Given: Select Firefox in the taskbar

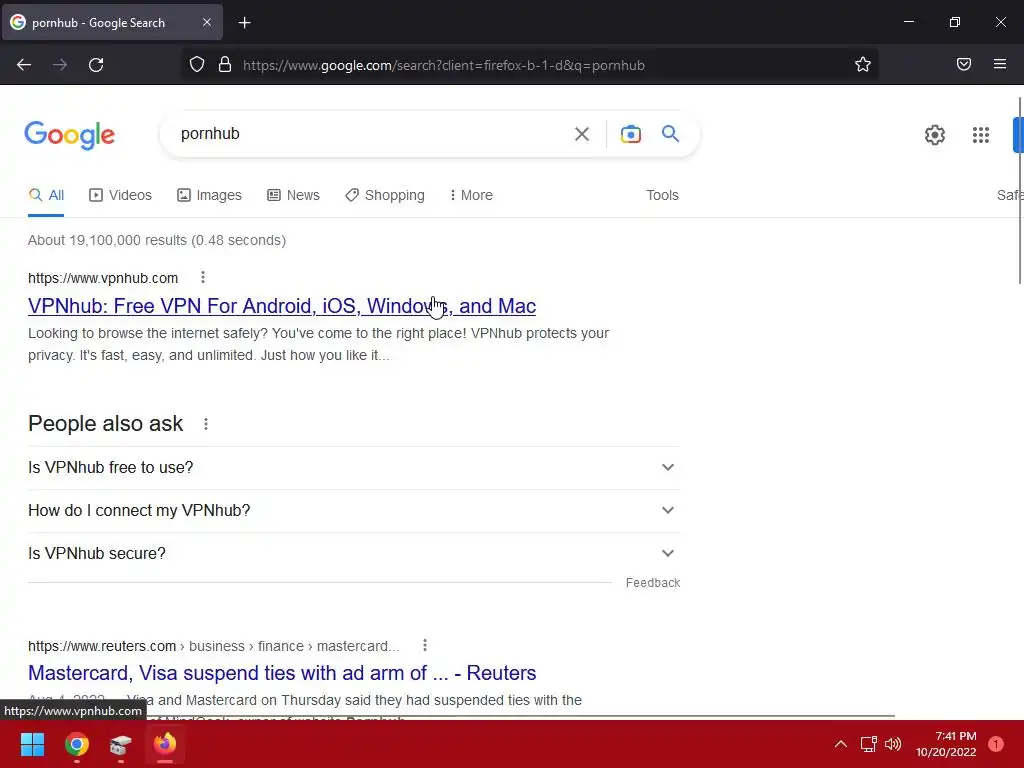Looking at the screenshot, I should pos(165,744).
